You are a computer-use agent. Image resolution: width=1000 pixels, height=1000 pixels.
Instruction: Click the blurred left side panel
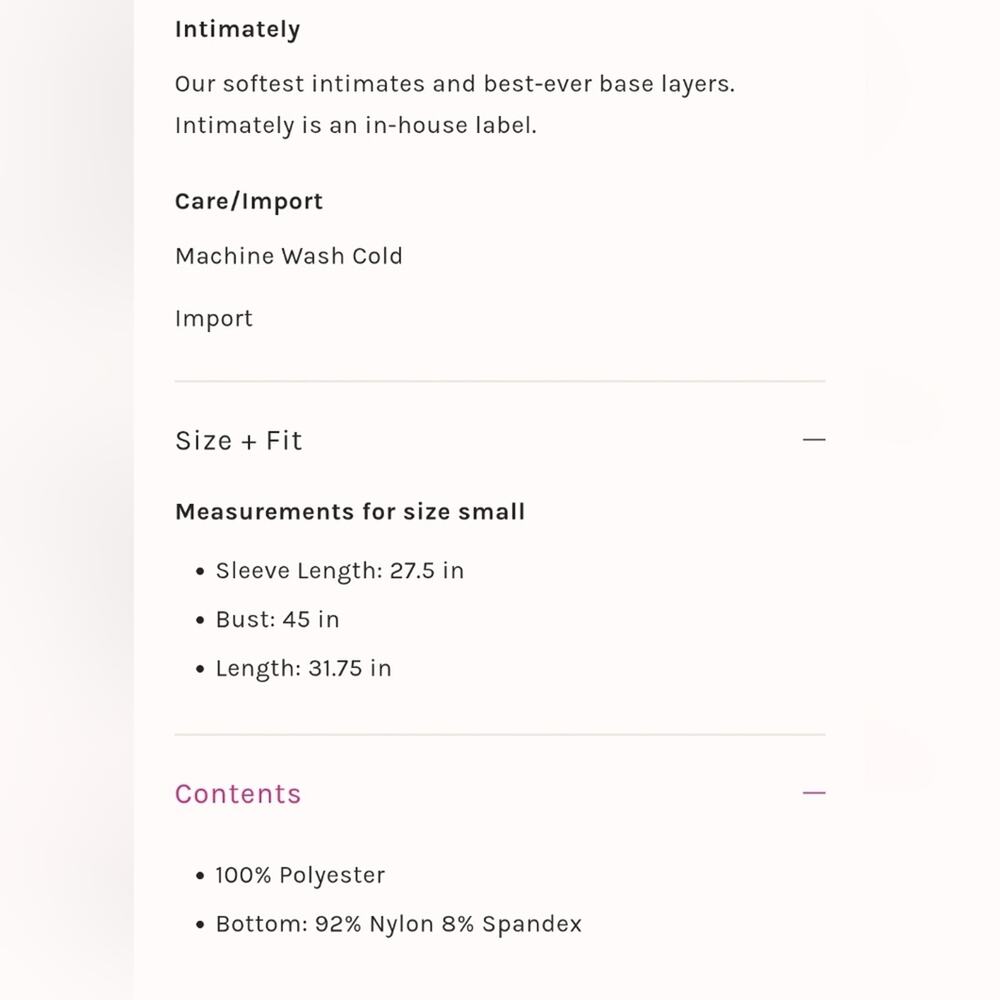point(67,500)
